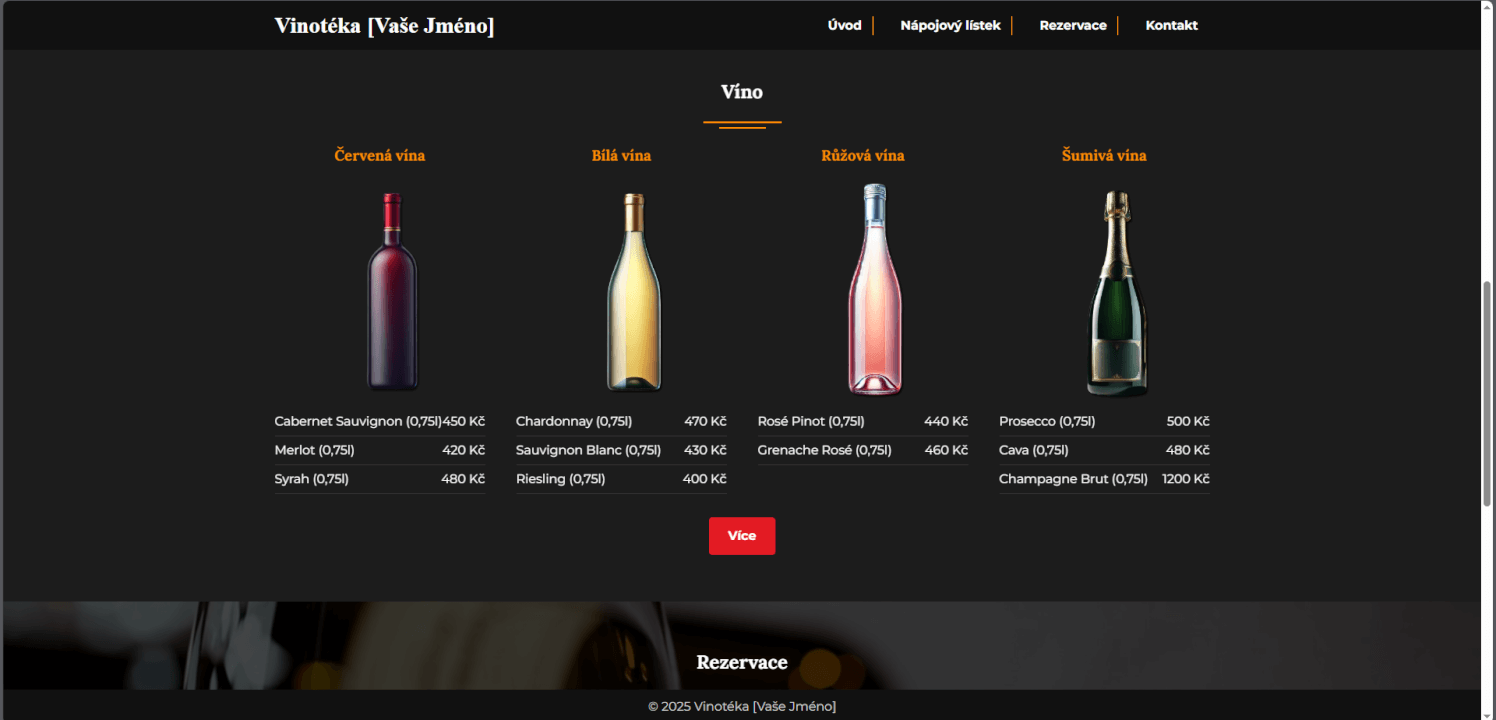Open the Úvod navigation link

(x=844, y=26)
